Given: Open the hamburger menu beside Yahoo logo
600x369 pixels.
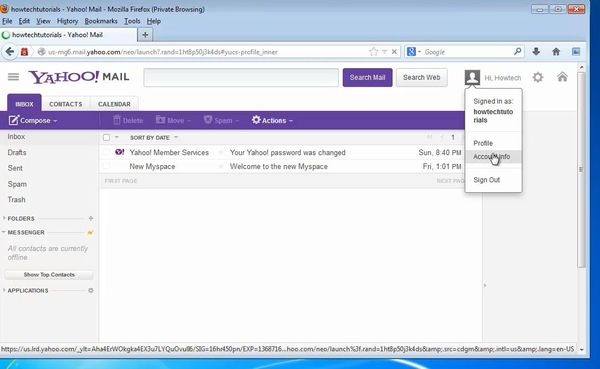Looking at the screenshot, I should tap(13, 77).
